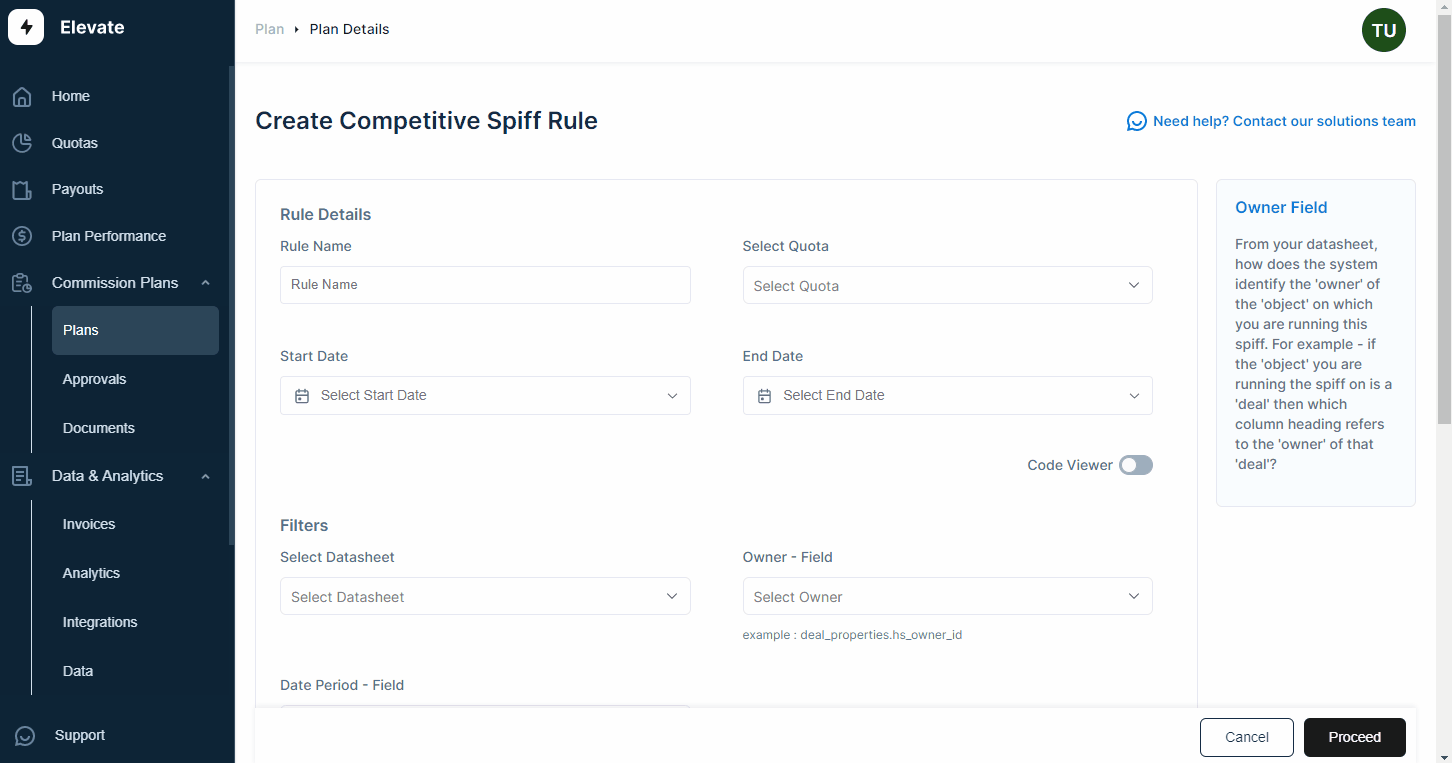Click the Payouts sidebar icon

(x=22, y=190)
